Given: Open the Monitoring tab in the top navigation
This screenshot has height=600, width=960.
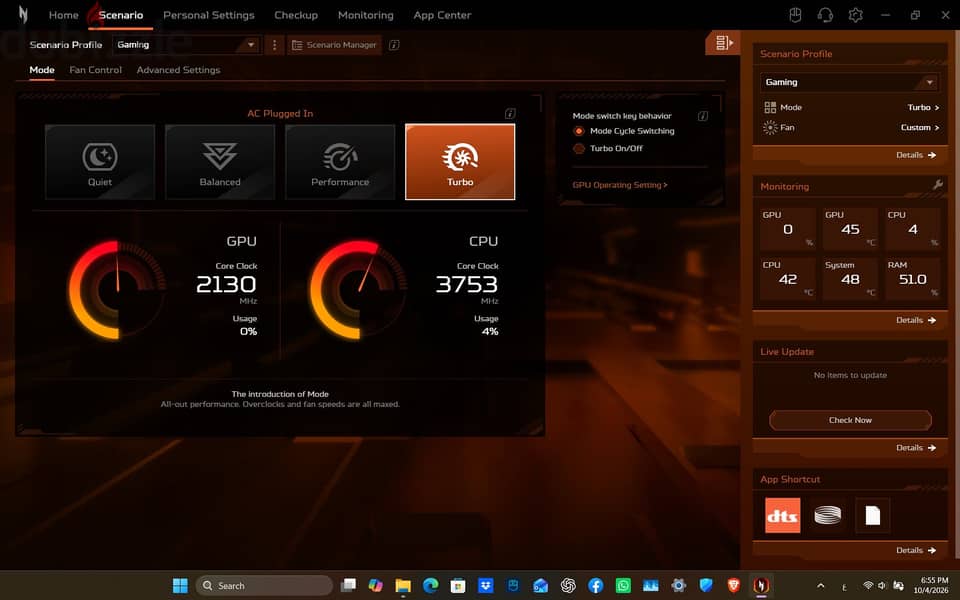Looking at the screenshot, I should point(366,15).
